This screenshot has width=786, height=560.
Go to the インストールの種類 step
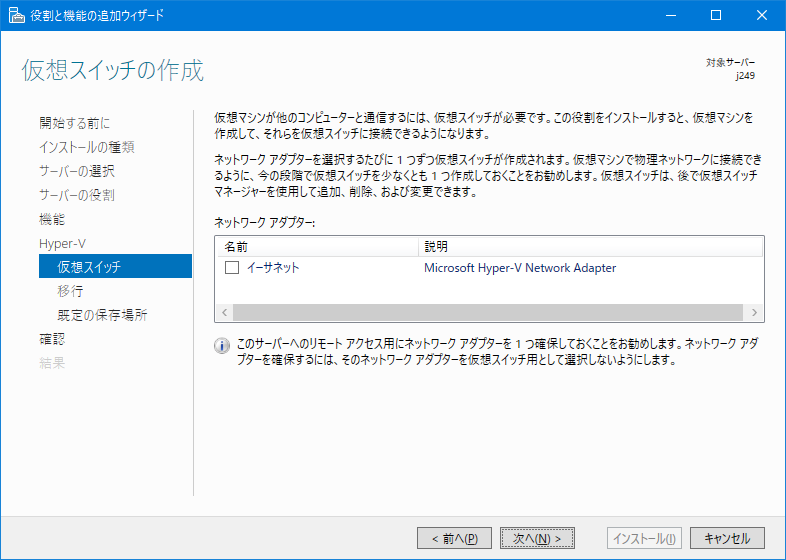86,147
